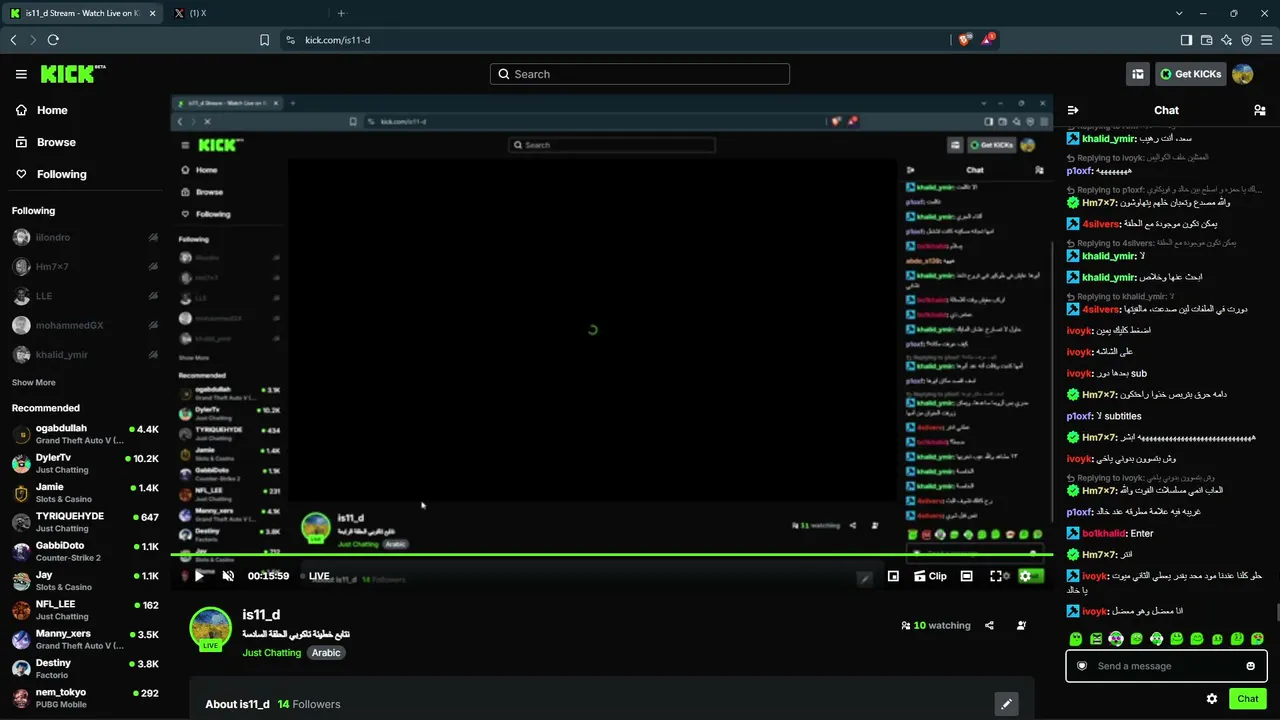Image resolution: width=1280 pixels, height=720 pixels.
Task: Open recommended channel Destiny
Action: pyautogui.click(x=85, y=668)
